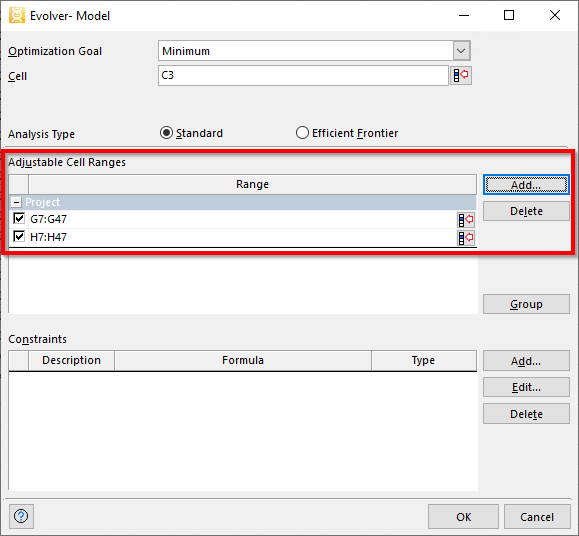Screen dimensions: 579x536
Task: Click range selector icon for H7:H47
Action: coord(466,238)
